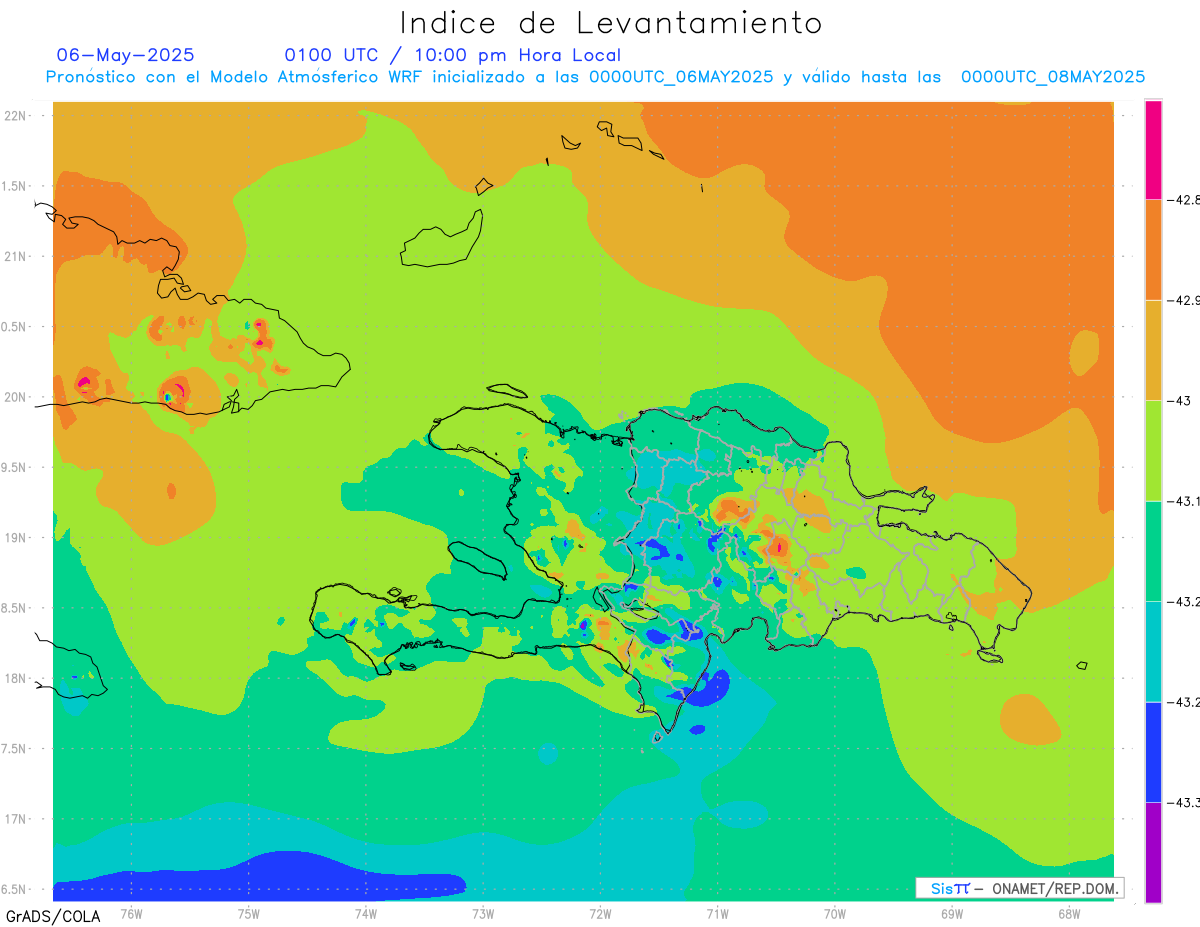
Task: Click the legend value "-43"
Action: tap(1179, 401)
